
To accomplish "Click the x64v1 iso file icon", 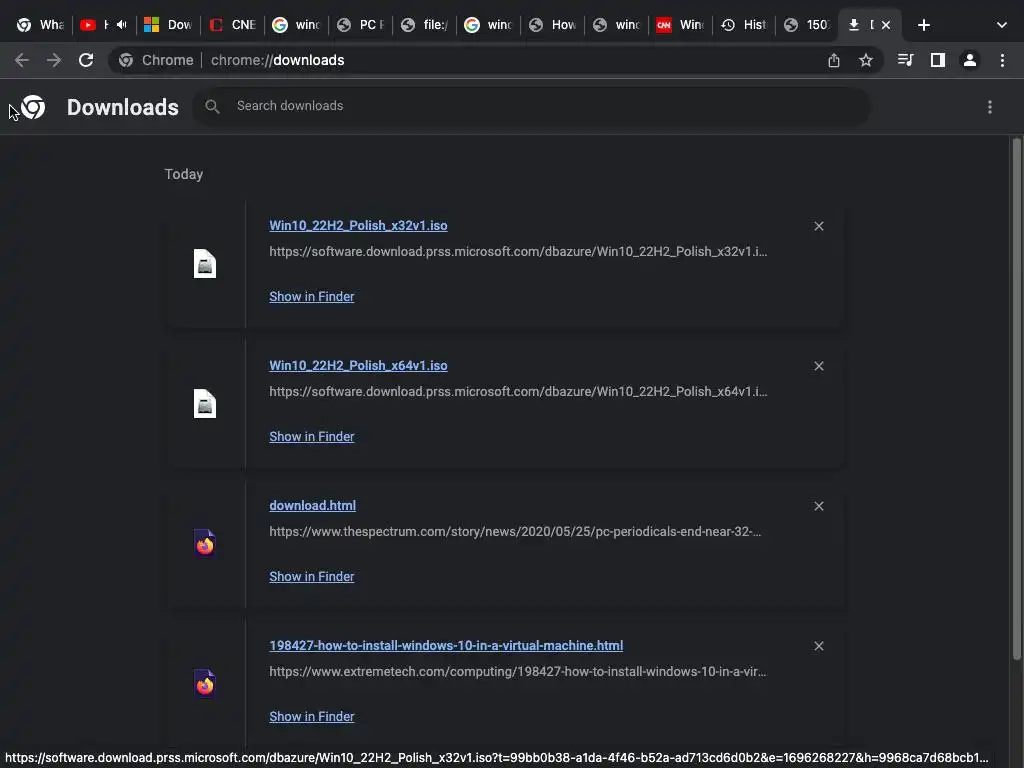I will tap(204, 404).
